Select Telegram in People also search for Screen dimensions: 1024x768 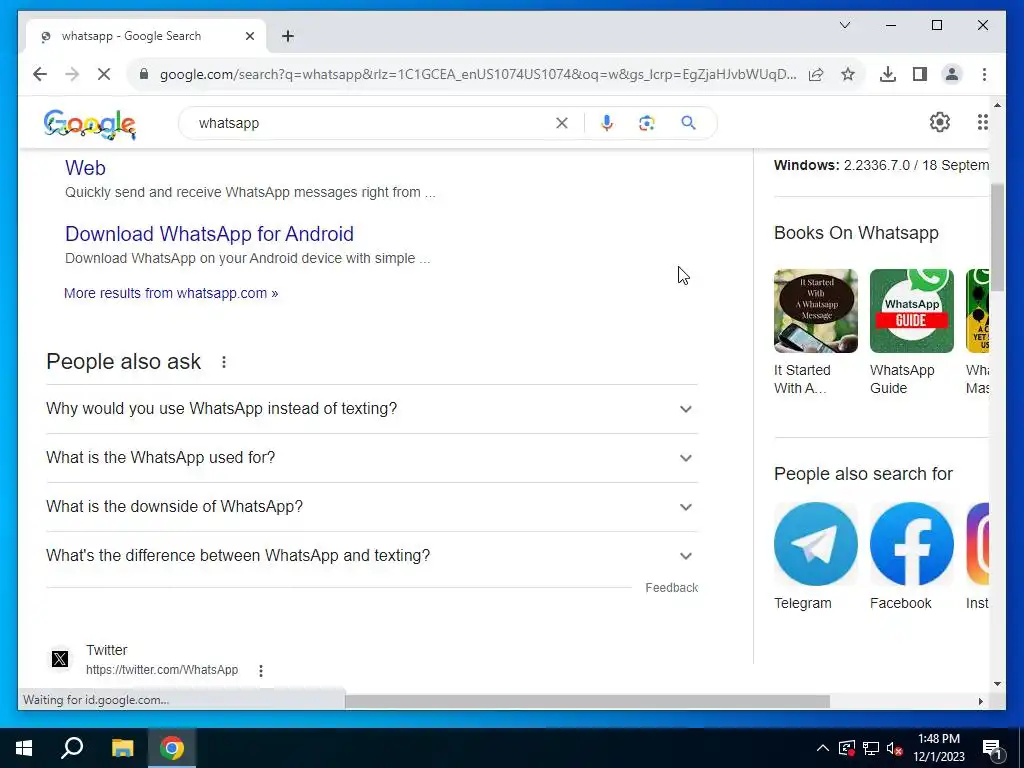816,544
